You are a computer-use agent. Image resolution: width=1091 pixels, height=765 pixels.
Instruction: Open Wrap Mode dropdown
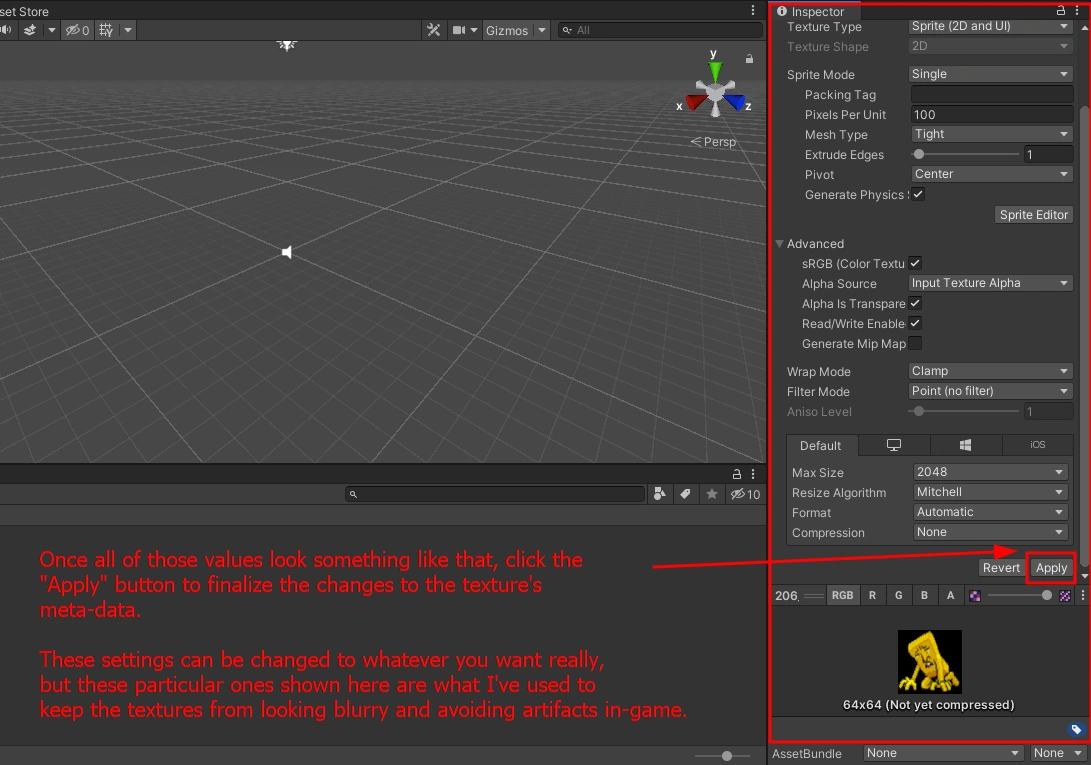tap(990, 371)
